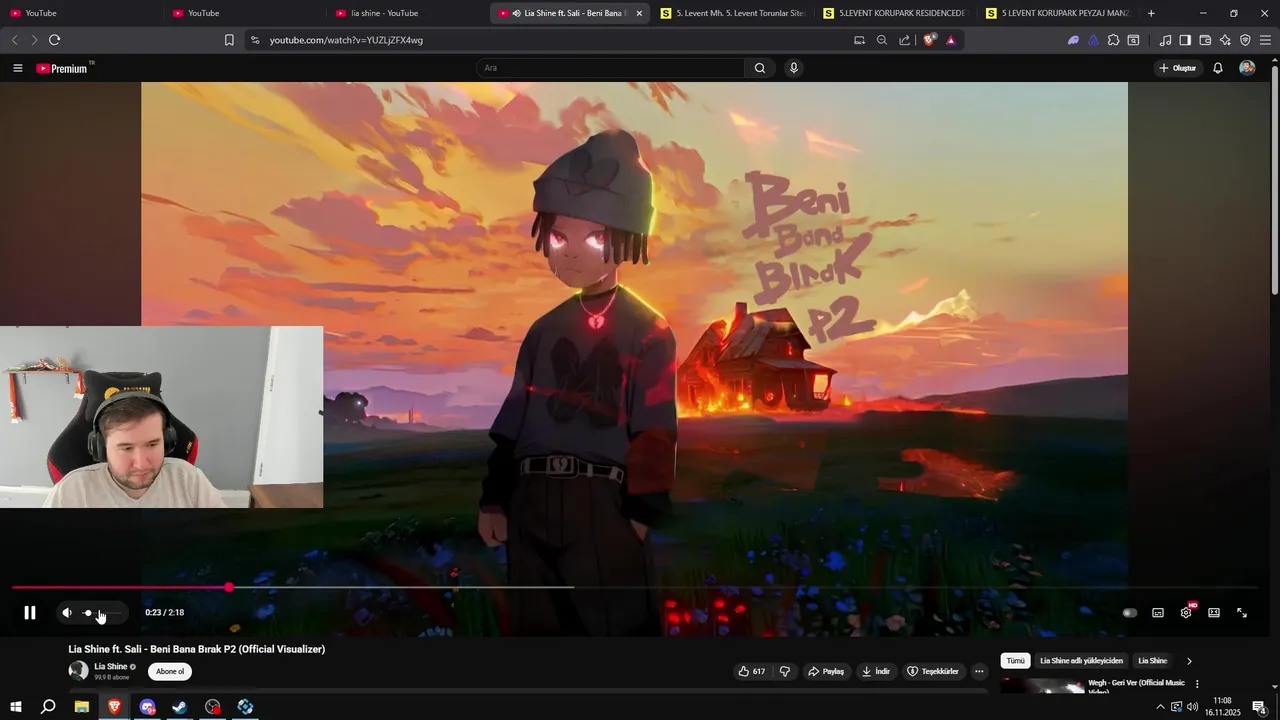Viewport: 1280px width, 720px height.
Task: Switch to the 'lia shine - YouTube' tab
Action: click(x=408, y=13)
